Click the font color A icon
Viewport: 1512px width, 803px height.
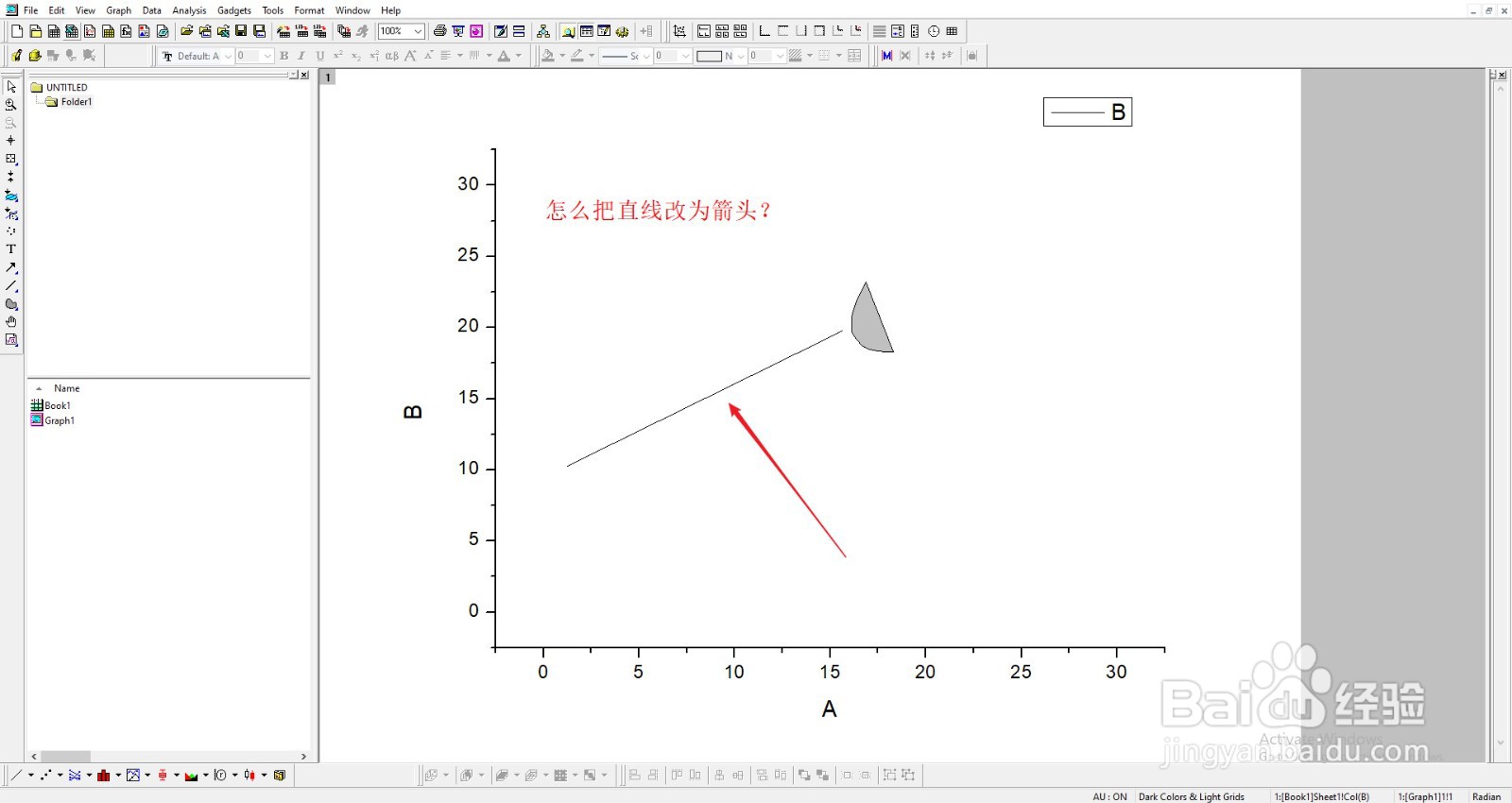pos(504,56)
